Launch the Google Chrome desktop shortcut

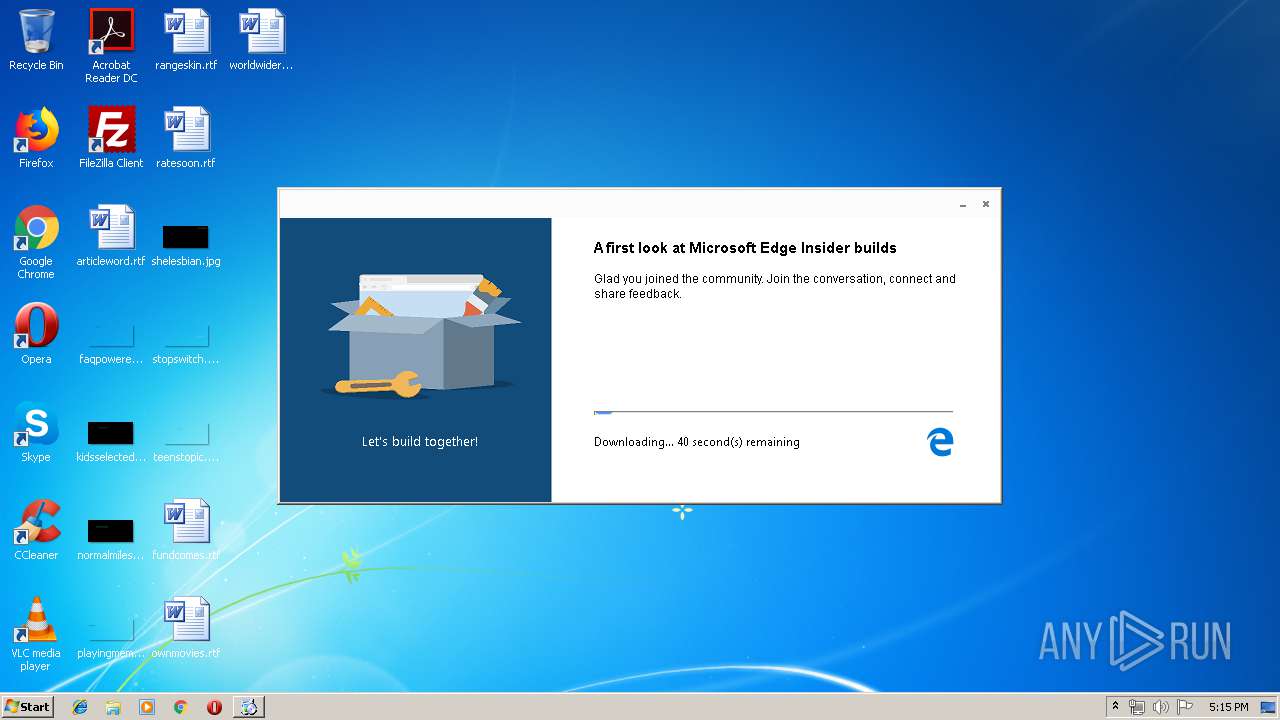click(36, 242)
